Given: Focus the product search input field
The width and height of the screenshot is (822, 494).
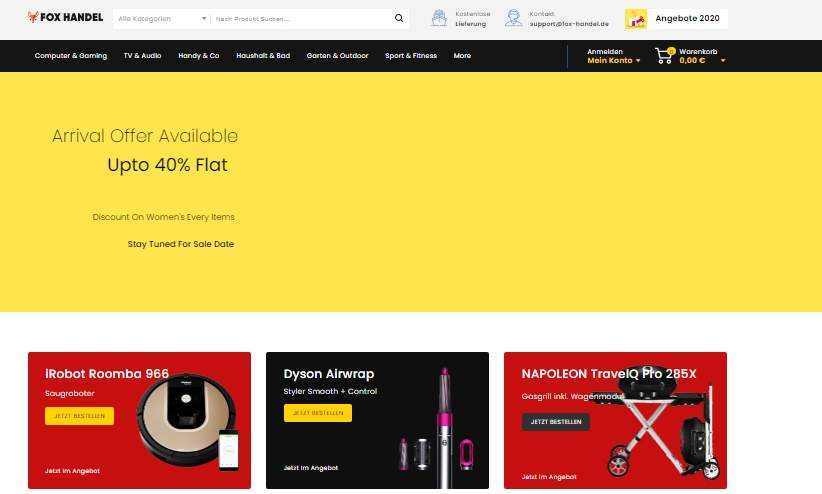Looking at the screenshot, I should click(x=301, y=19).
